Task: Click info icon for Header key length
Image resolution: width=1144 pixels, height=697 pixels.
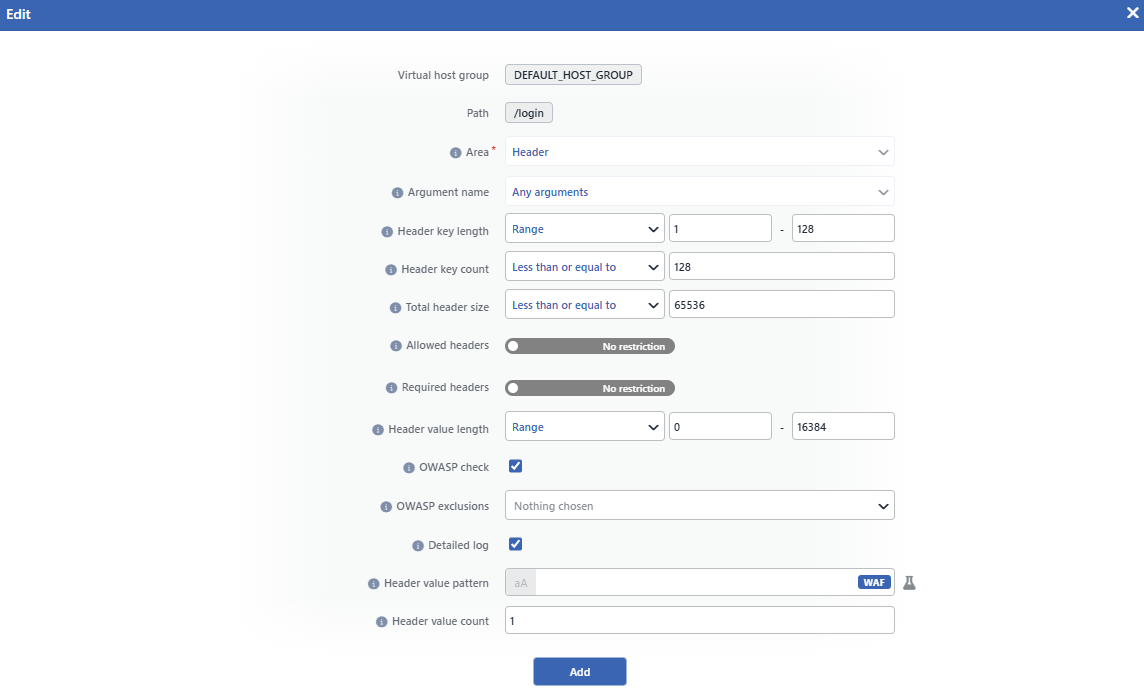Action: pyautogui.click(x=387, y=231)
